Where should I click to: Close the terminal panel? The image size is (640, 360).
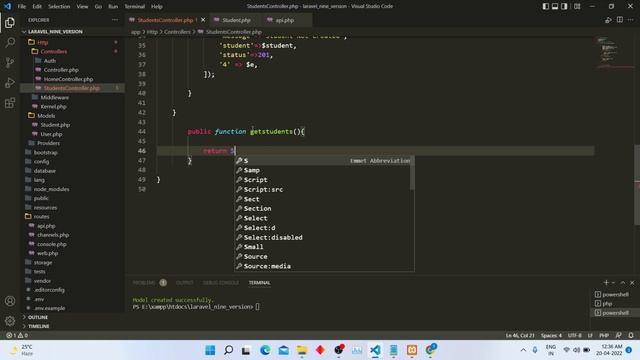click(x=632, y=282)
